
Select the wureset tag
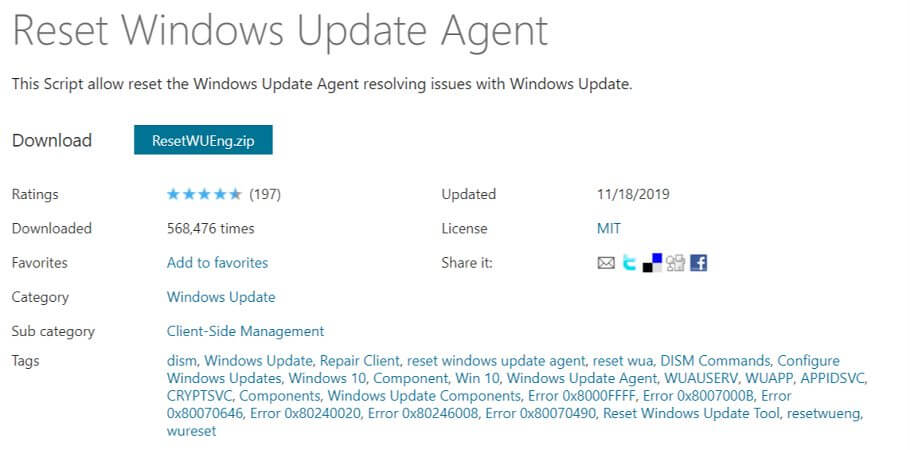192,431
